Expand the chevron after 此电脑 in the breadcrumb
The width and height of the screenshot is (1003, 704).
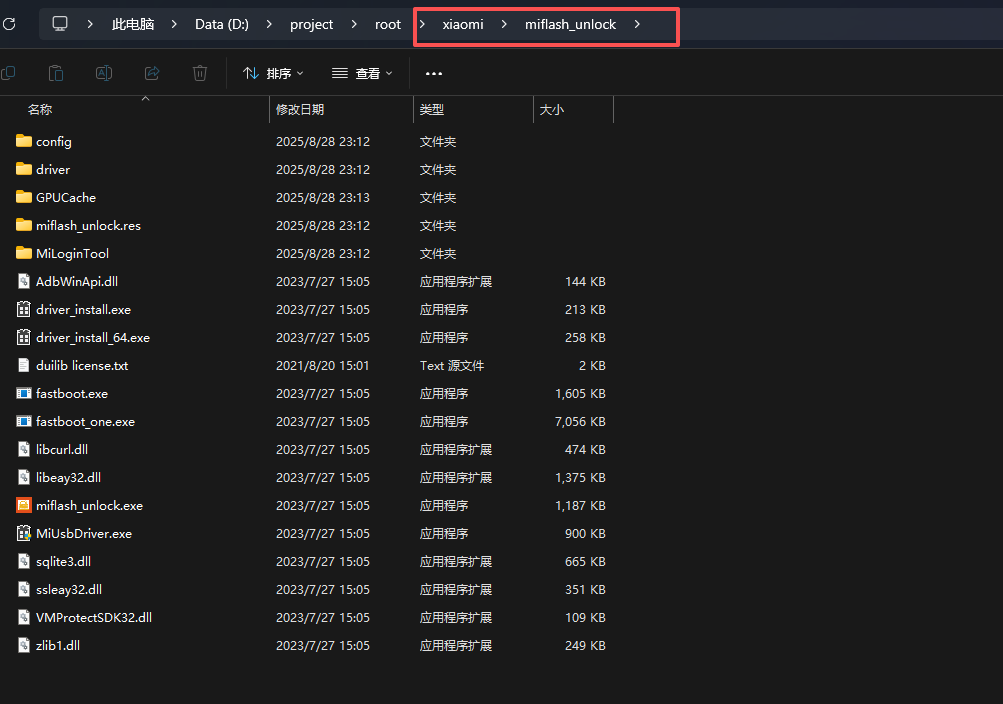click(174, 24)
